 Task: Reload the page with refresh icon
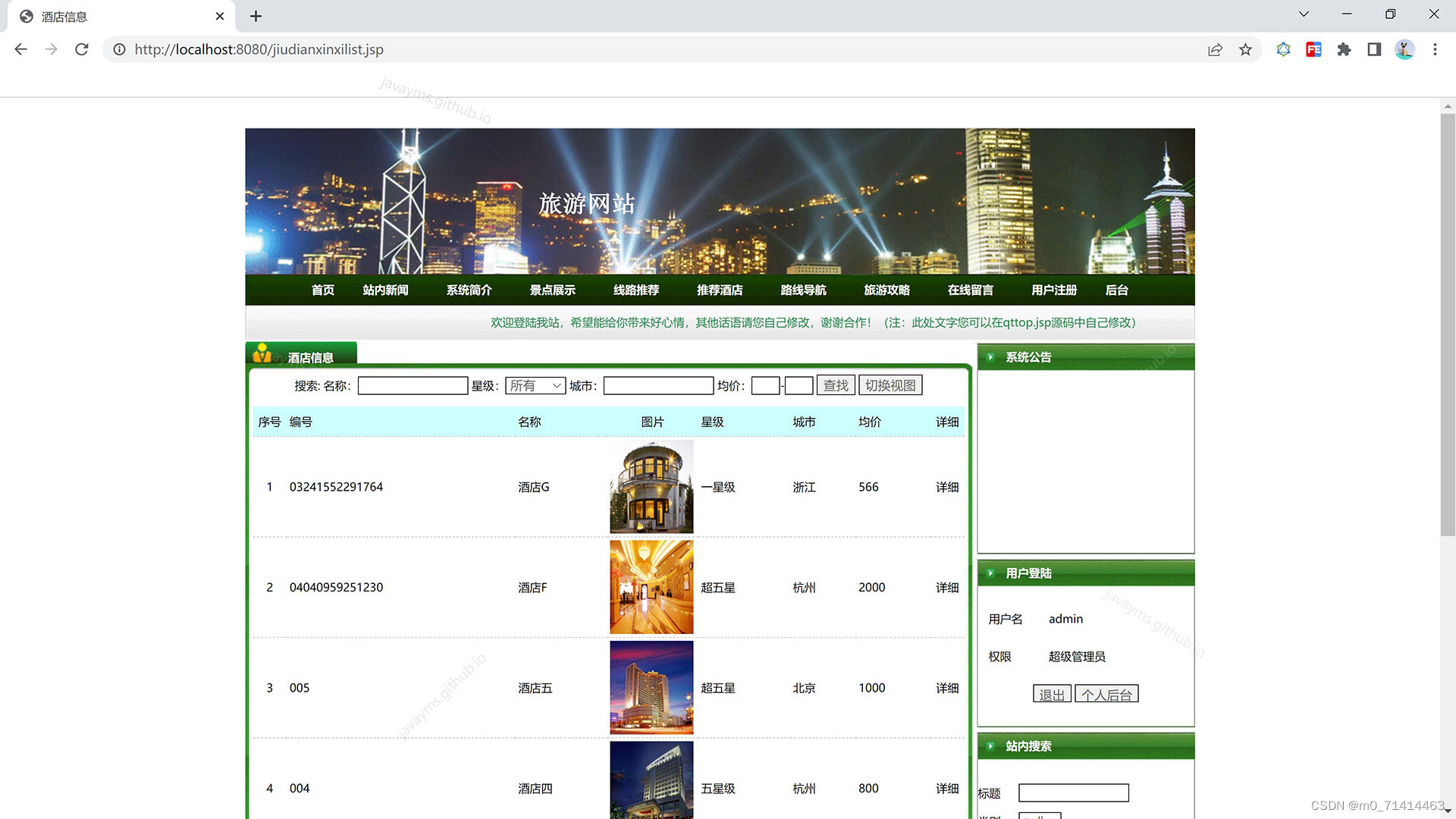(82, 49)
